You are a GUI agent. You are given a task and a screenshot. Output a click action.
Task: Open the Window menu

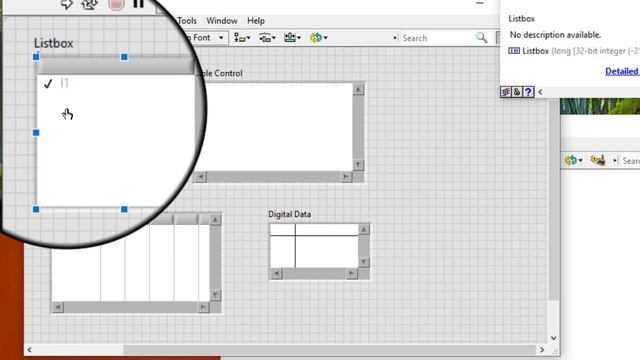coord(222,20)
